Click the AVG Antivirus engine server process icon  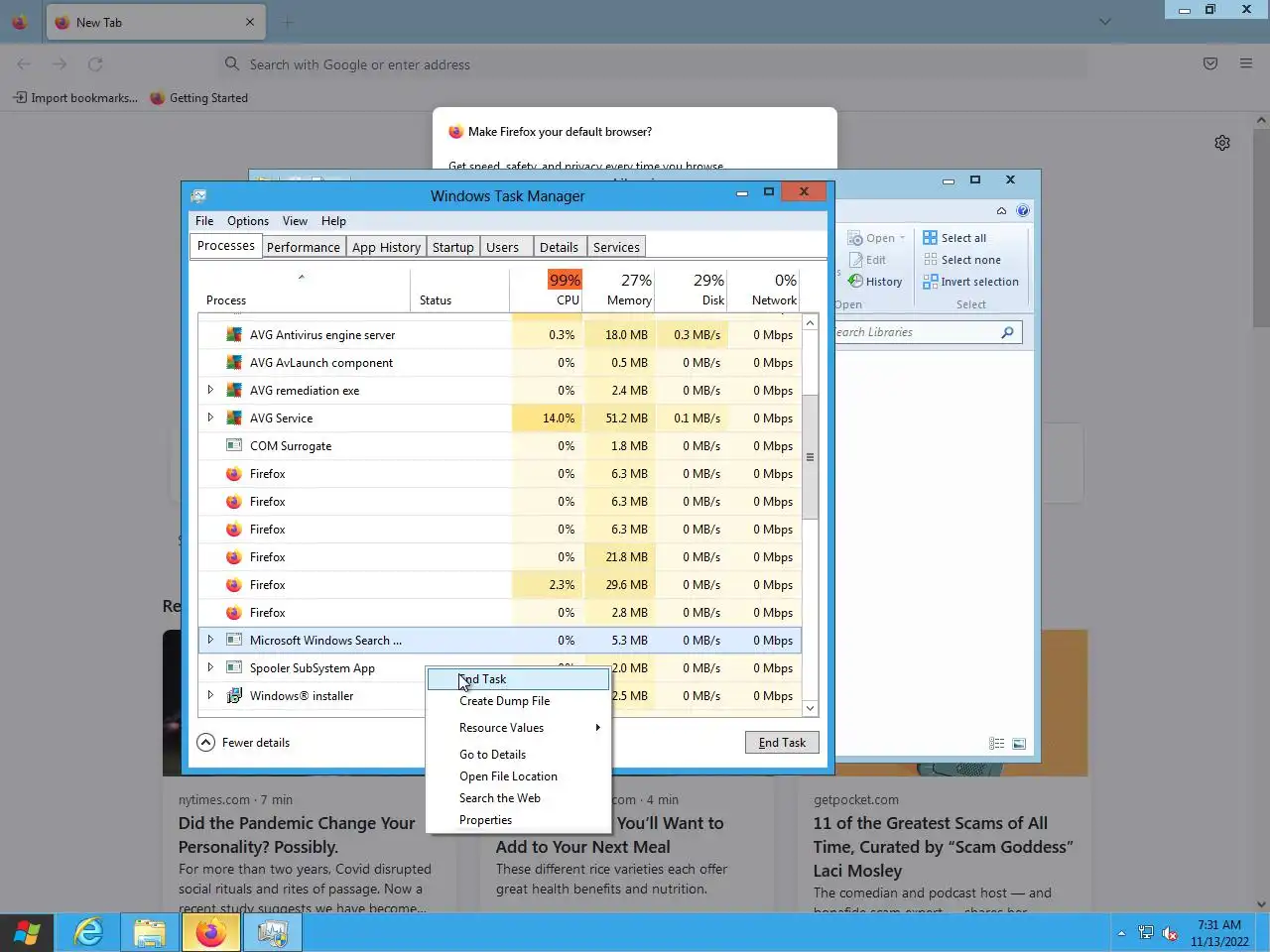pos(234,335)
